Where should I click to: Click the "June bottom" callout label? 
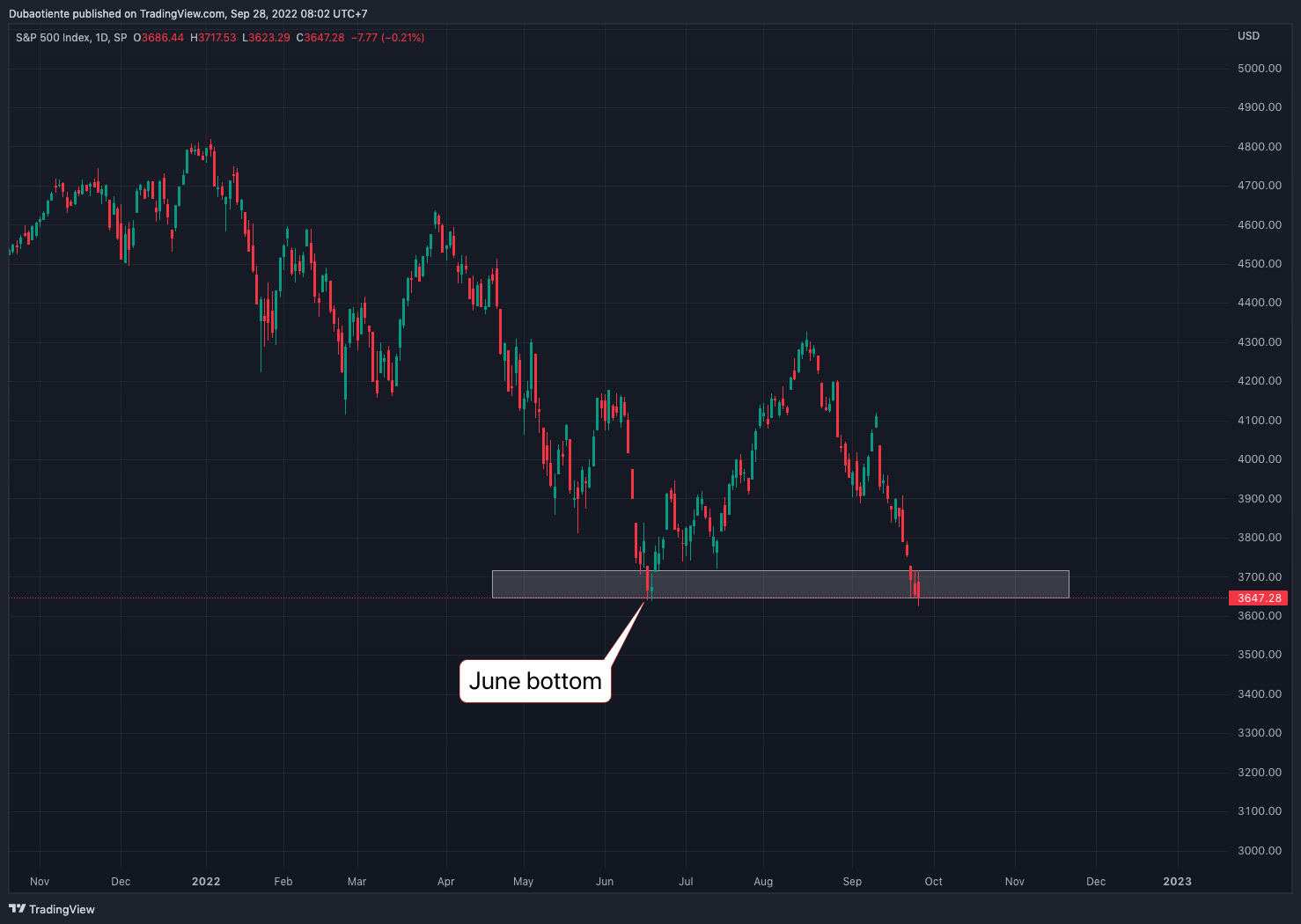coord(535,681)
